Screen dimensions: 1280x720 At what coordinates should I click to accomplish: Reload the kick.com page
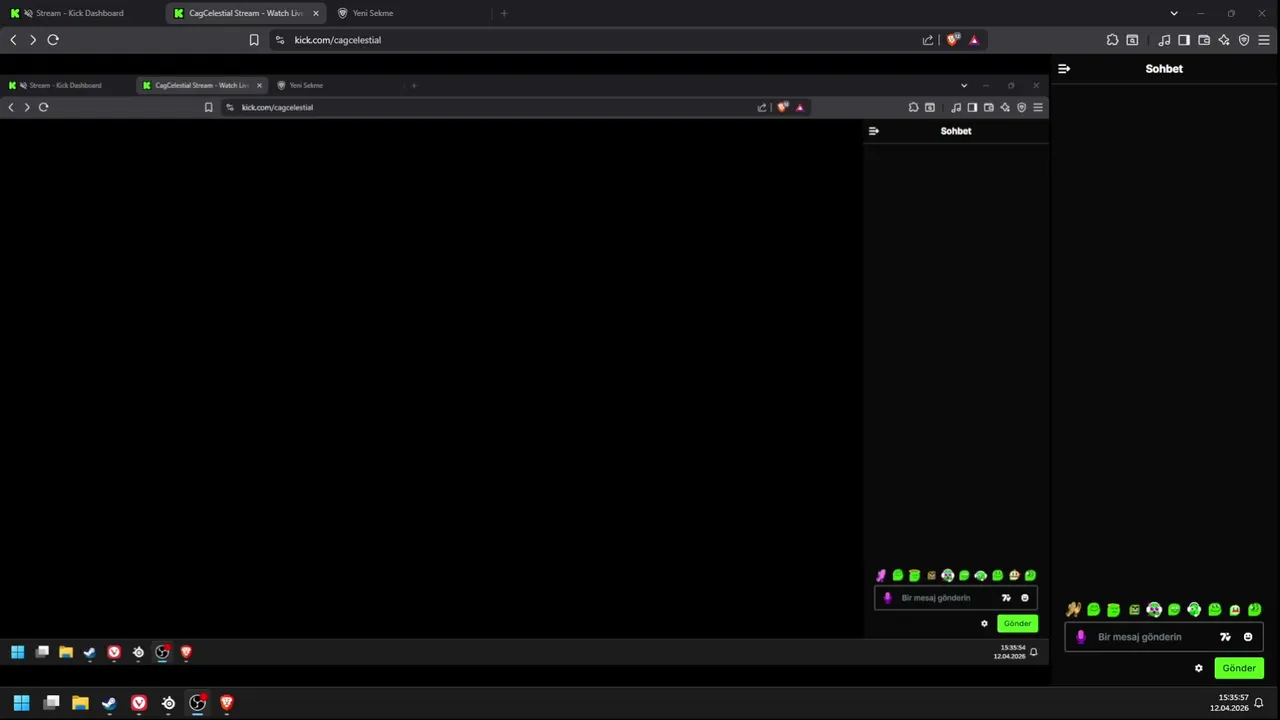53,40
